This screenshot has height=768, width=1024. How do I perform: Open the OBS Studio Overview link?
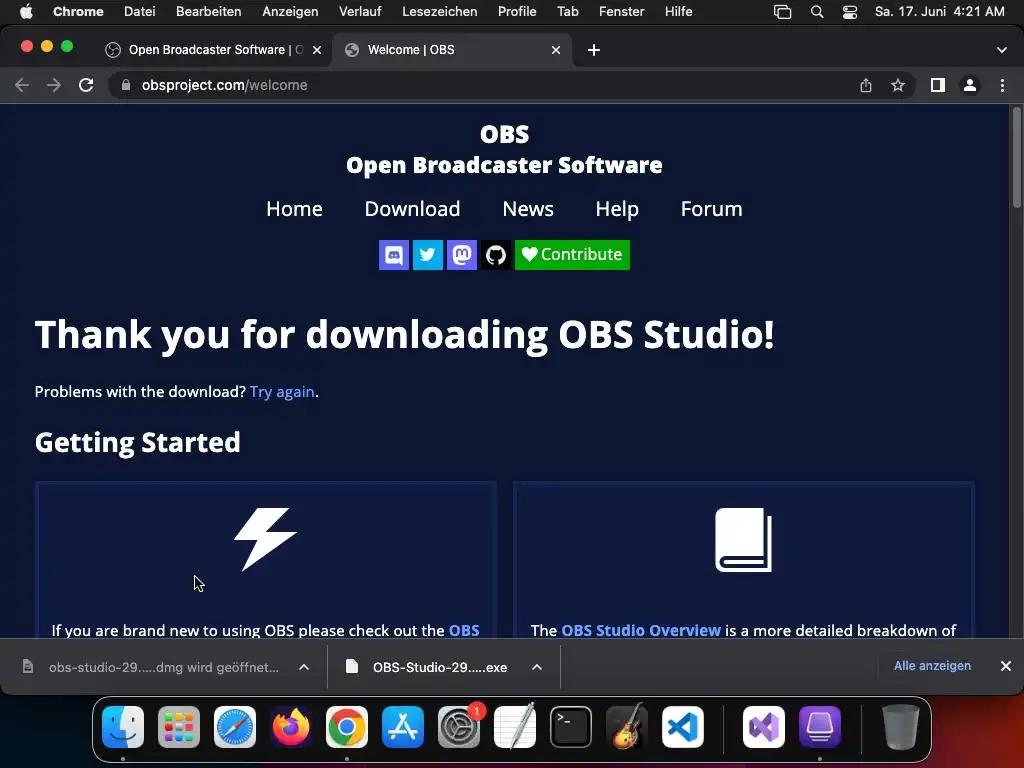tap(641, 630)
